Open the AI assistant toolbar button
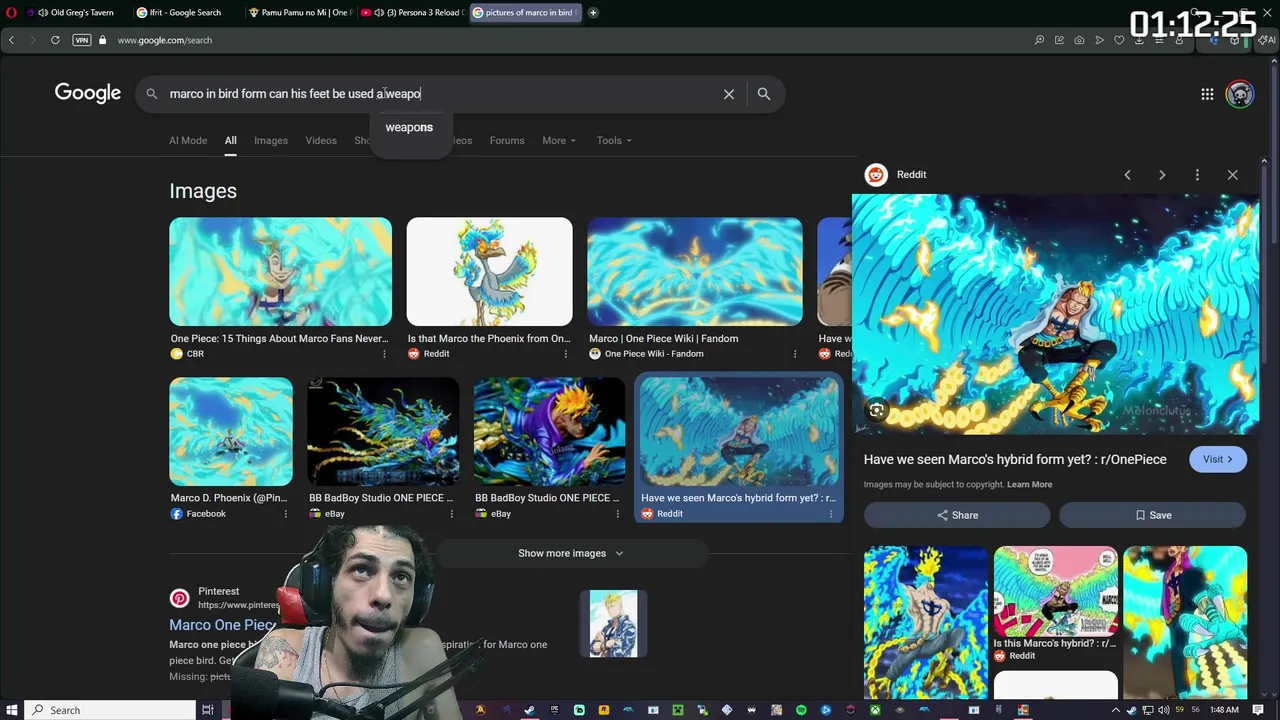The width and height of the screenshot is (1280, 720). pyautogui.click(x=1268, y=40)
